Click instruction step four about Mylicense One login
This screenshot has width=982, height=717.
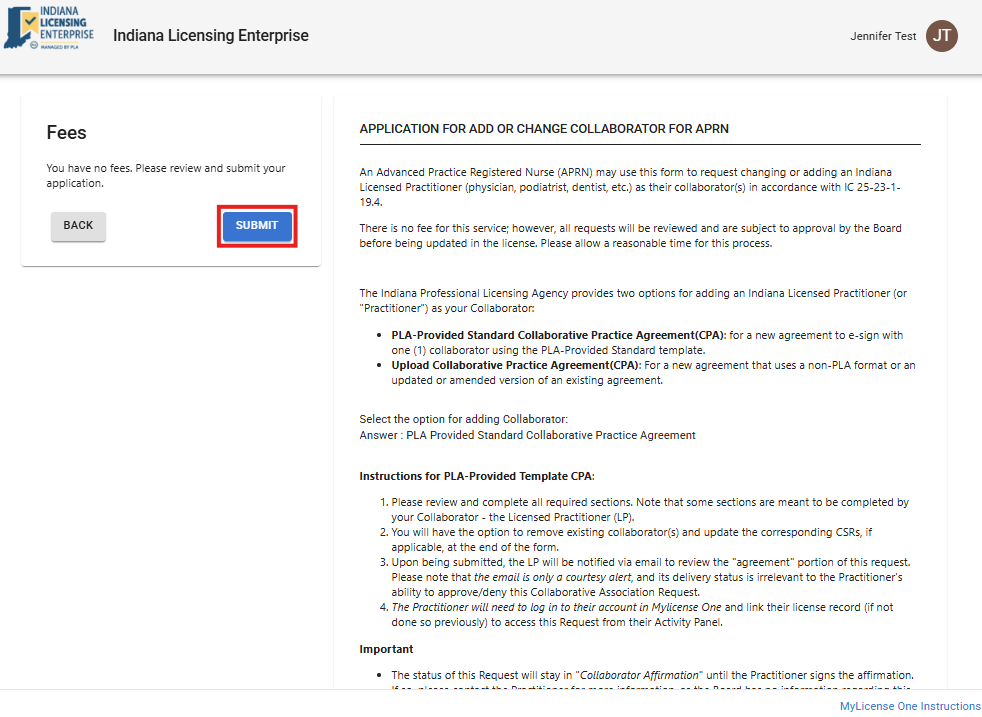[650, 615]
